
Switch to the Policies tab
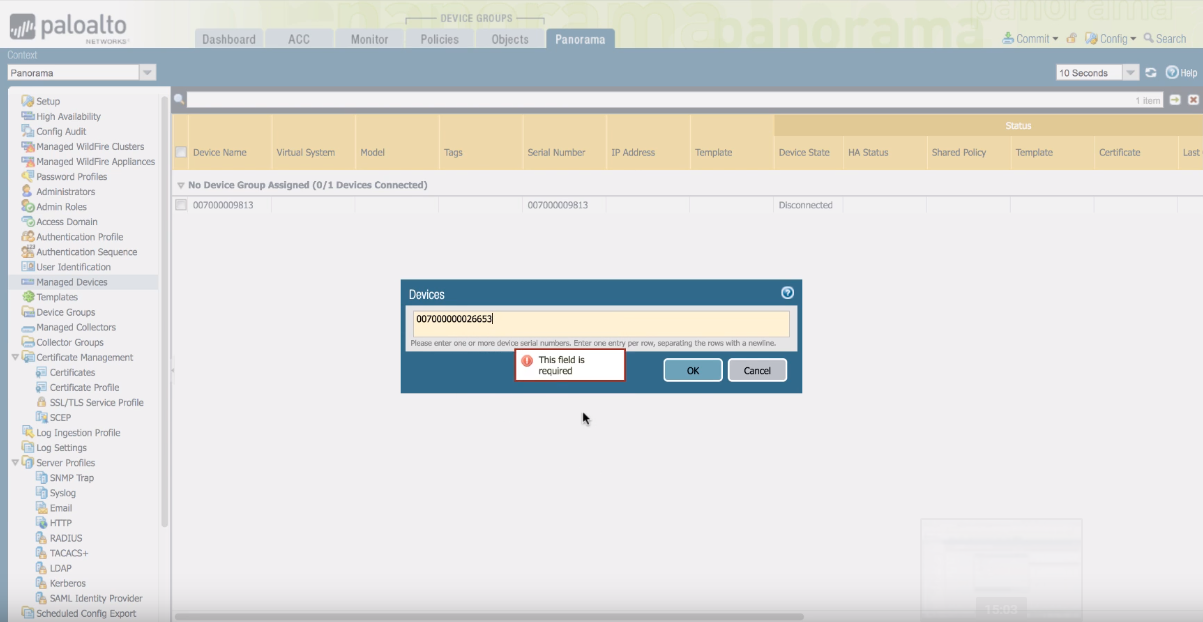[x=439, y=39]
